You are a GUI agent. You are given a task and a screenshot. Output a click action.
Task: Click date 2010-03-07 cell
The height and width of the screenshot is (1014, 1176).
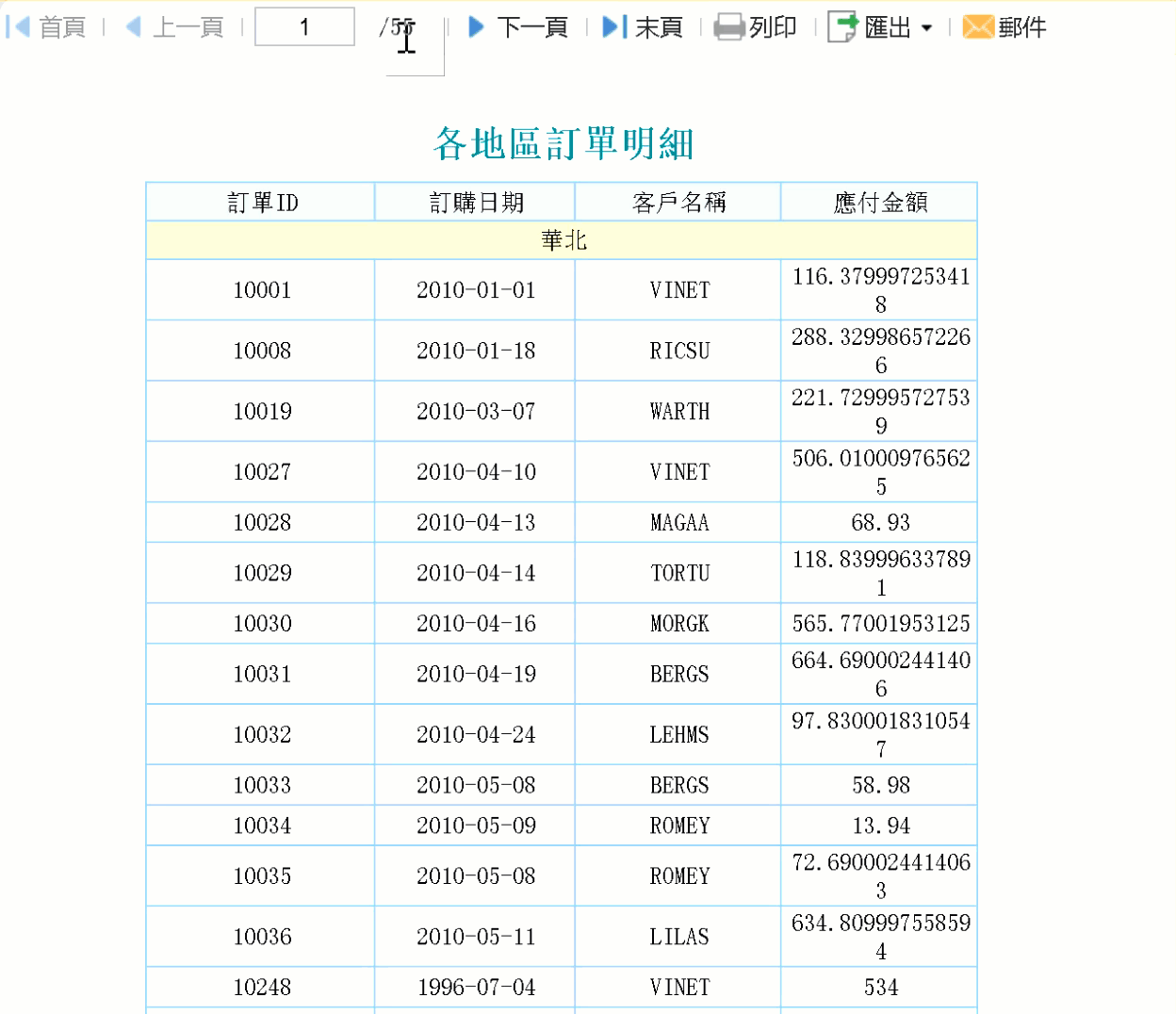coord(475,411)
